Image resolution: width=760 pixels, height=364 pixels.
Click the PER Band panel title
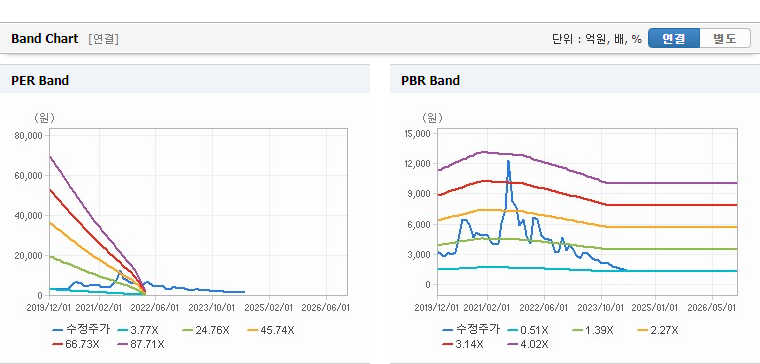(40, 80)
